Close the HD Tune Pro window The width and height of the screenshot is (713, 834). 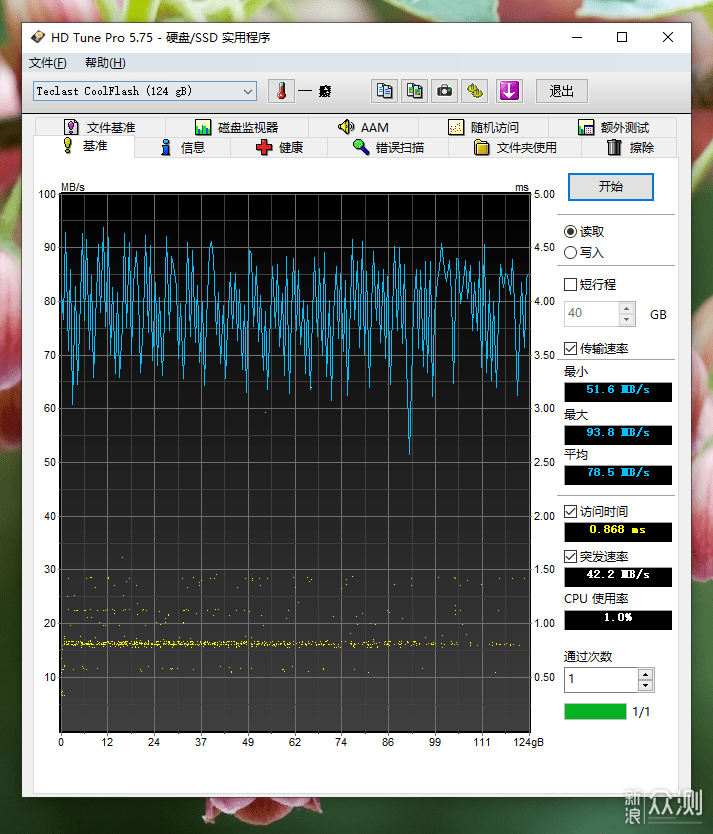tap(668, 37)
